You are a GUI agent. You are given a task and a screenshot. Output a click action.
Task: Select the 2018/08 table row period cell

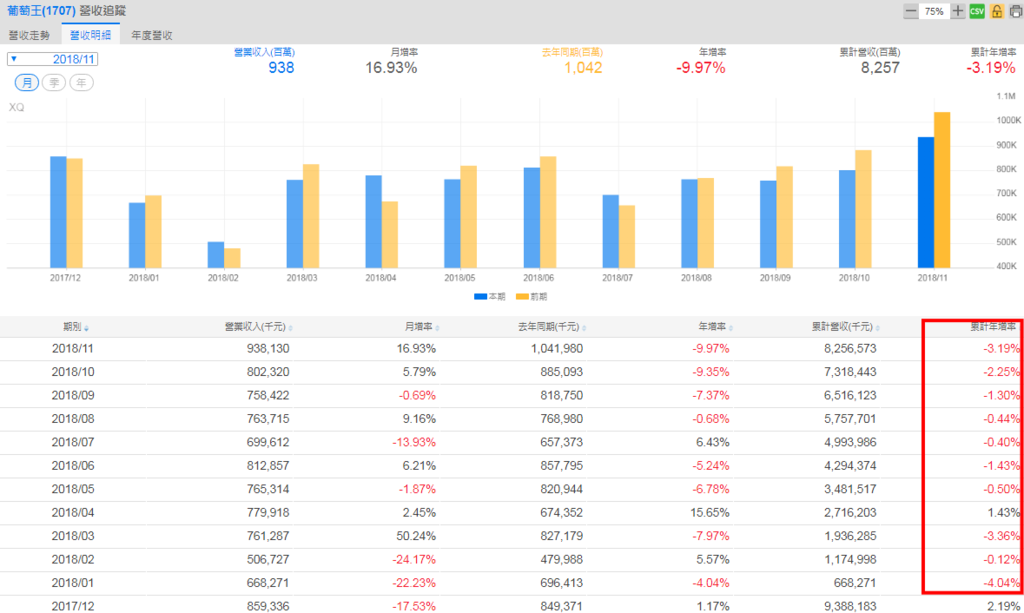tap(72, 419)
